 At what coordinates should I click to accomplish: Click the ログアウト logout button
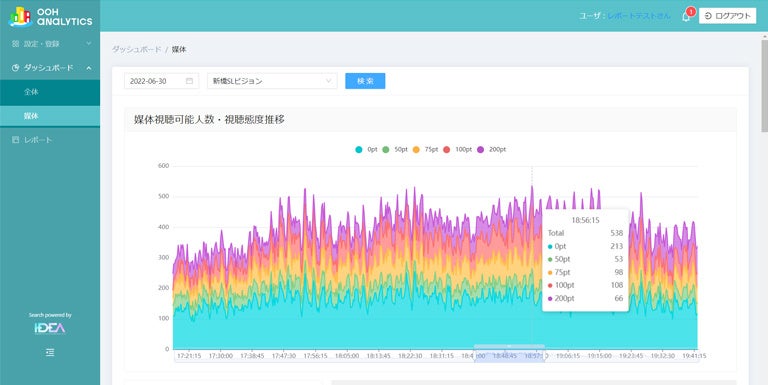tap(727, 16)
